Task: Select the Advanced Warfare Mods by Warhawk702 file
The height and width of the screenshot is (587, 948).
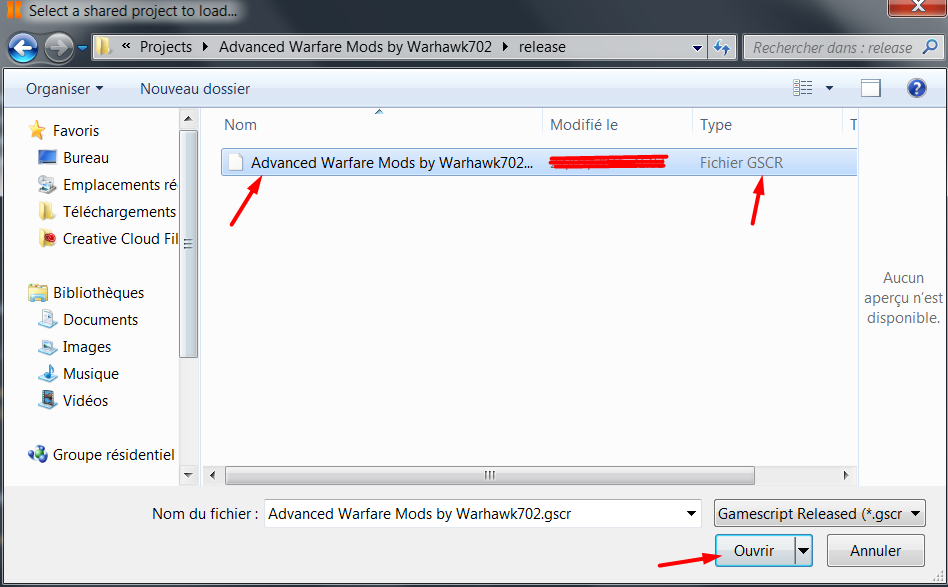Action: tap(392, 163)
